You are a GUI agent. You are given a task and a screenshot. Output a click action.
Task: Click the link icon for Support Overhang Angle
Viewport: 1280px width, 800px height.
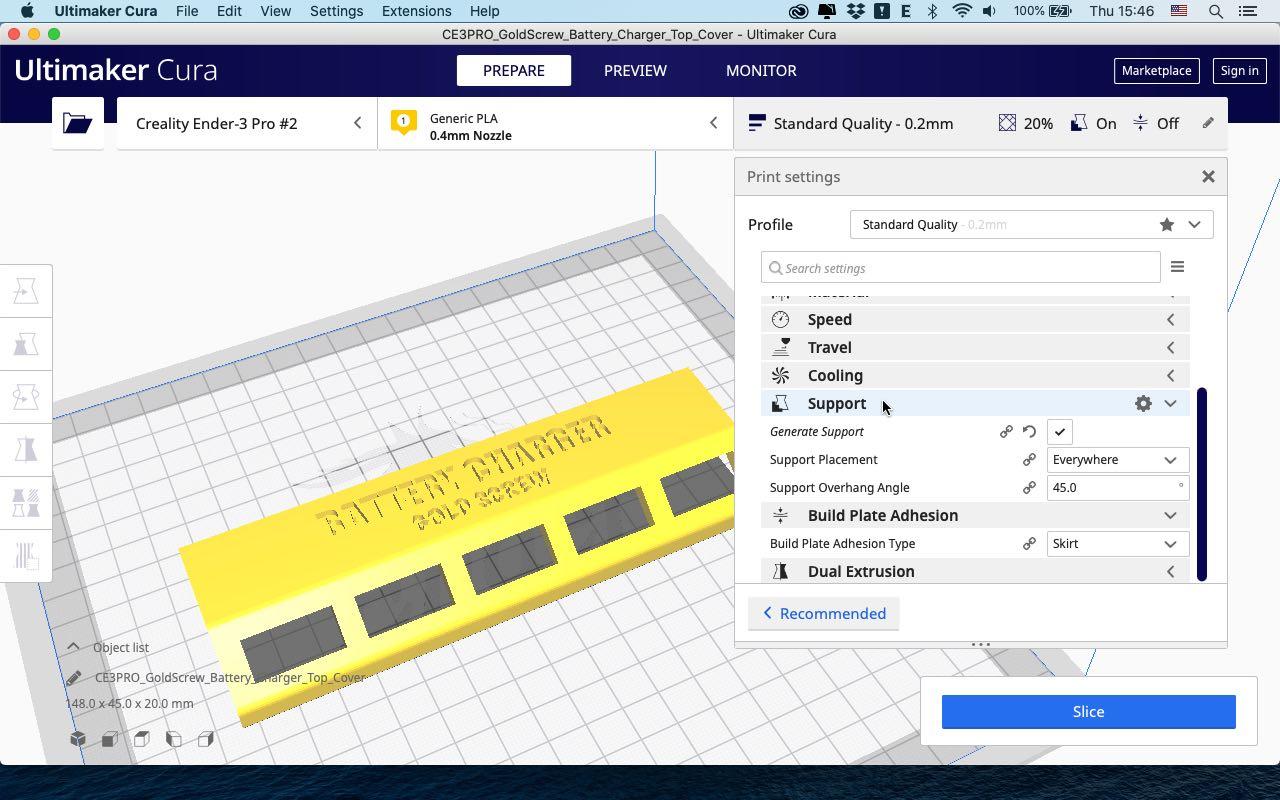pyautogui.click(x=1029, y=488)
